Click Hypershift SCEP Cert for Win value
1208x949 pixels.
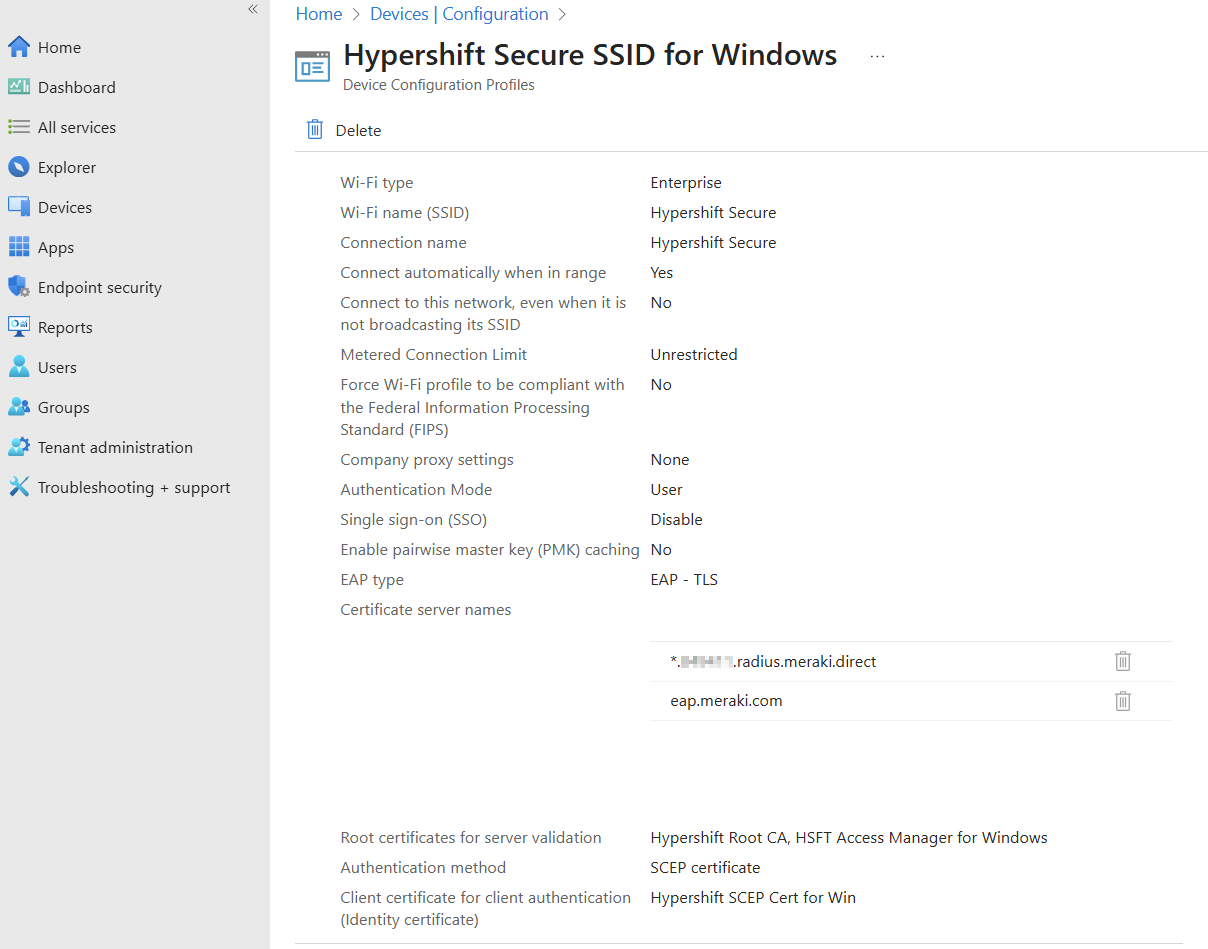tap(753, 897)
